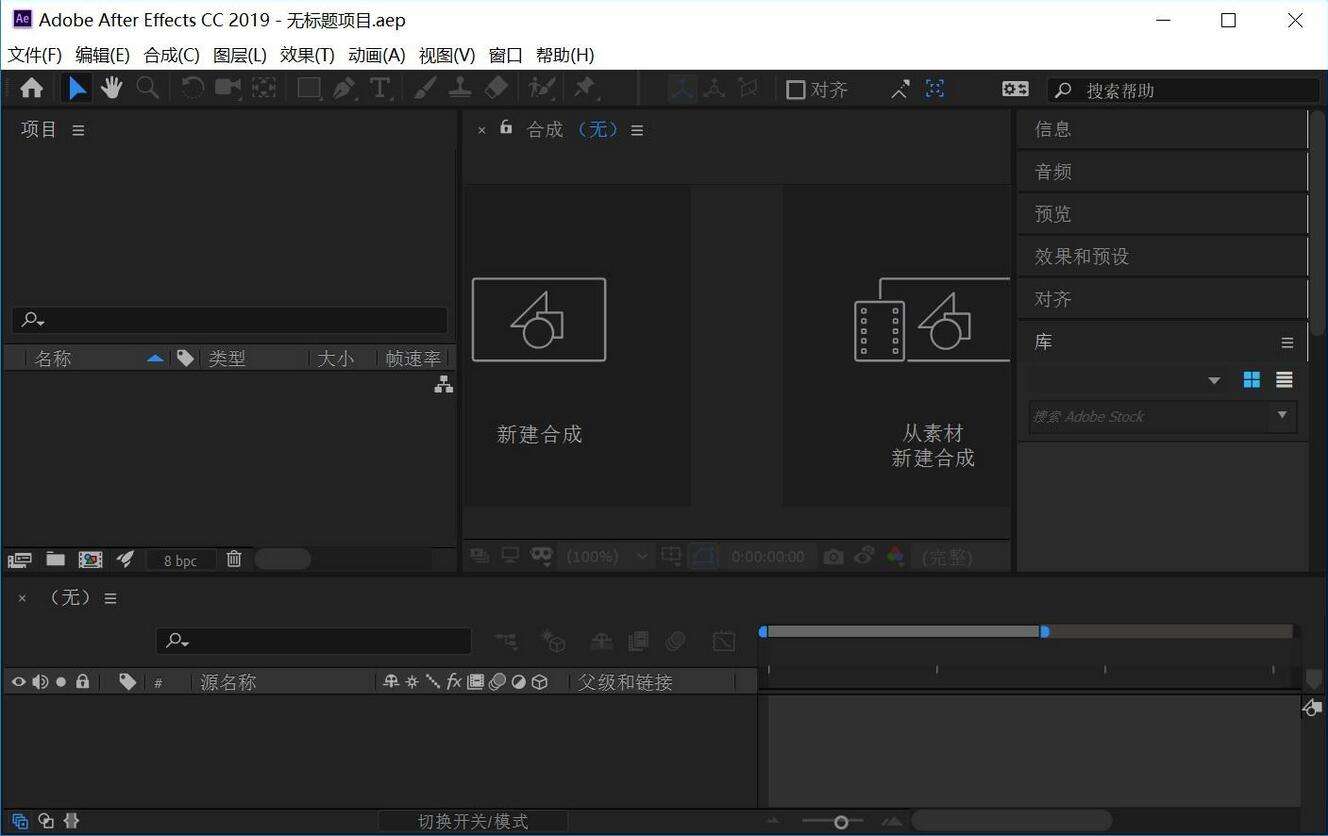Select the Pen tool
This screenshot has height=836, width=1328.
click(344, 89)
